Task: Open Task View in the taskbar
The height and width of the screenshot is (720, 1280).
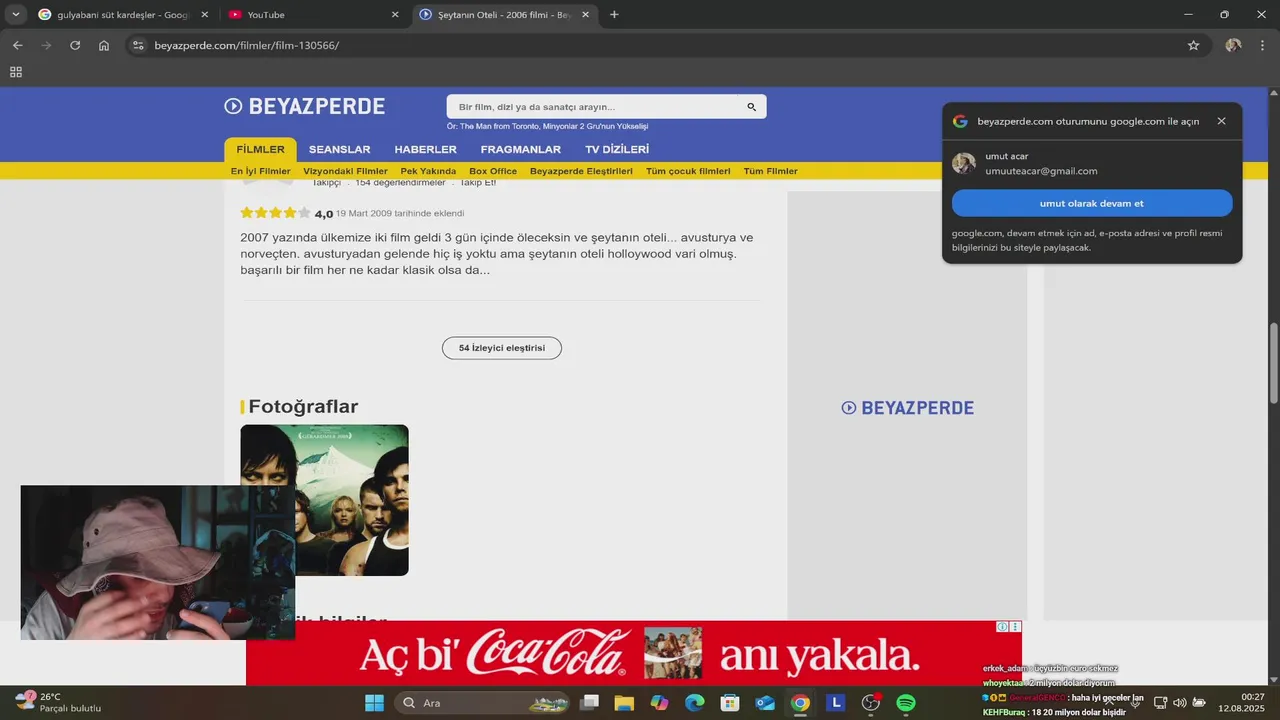Action: coord(589,703)
